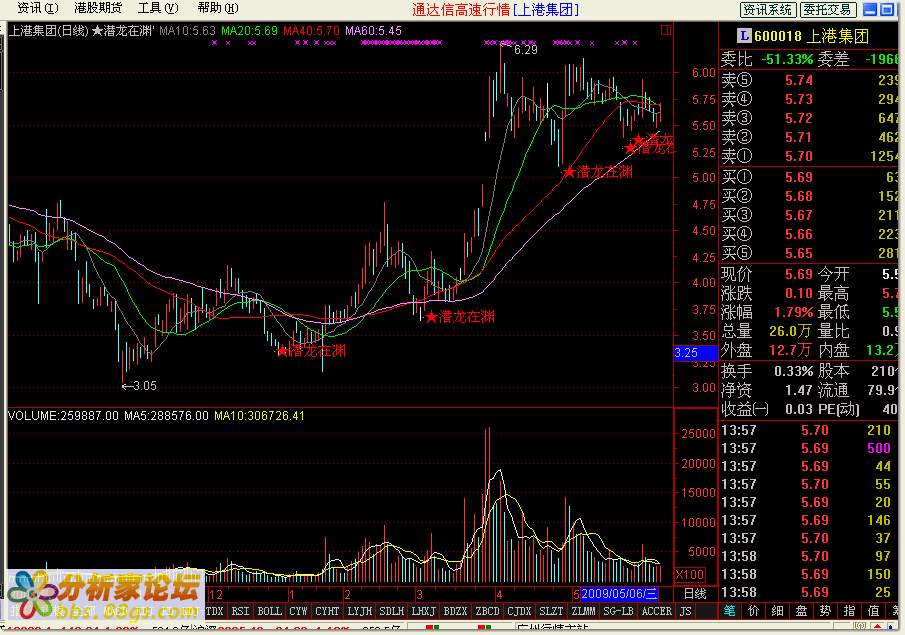The image size is (905, 635).
Task: Click the yellow MA10:306726.41 label
Action: (x=259, y=416)
